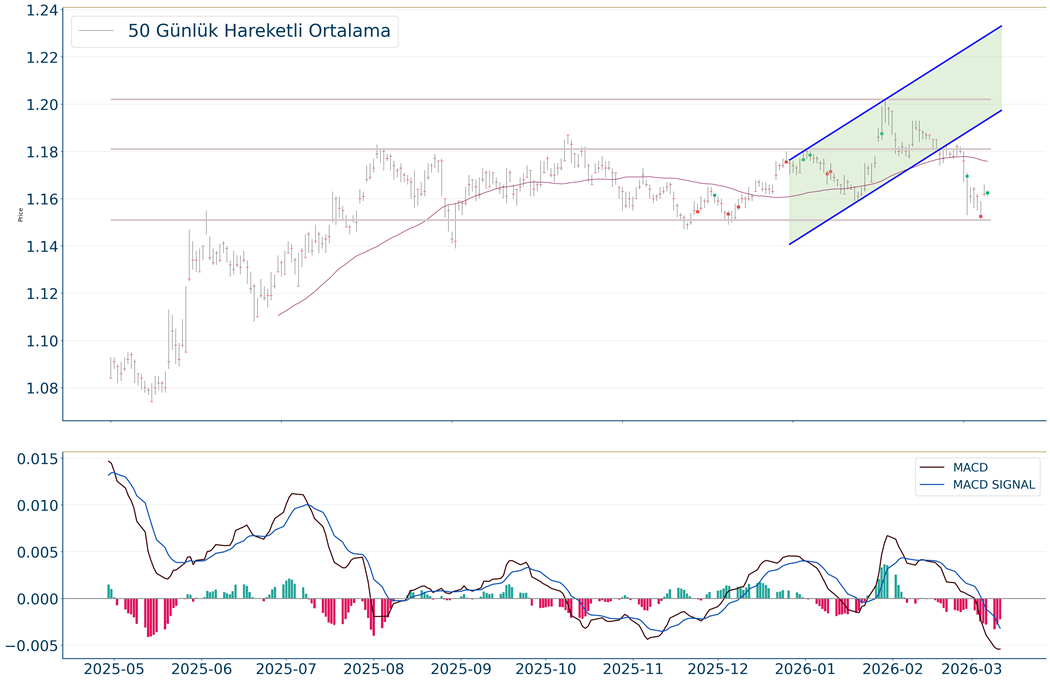Screen dimensions: 1050x681
Task: Click the top-right end of the upper blue channel line
Action: [x=1001, y=27]
